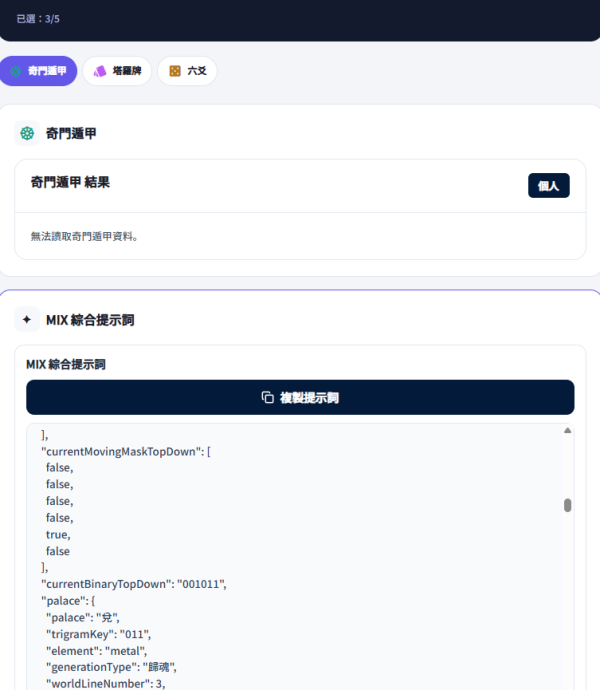The width and height of the screenshot is (600, 690).
Task: Switch to the 六爻 tab
Action: coord(187,71)
